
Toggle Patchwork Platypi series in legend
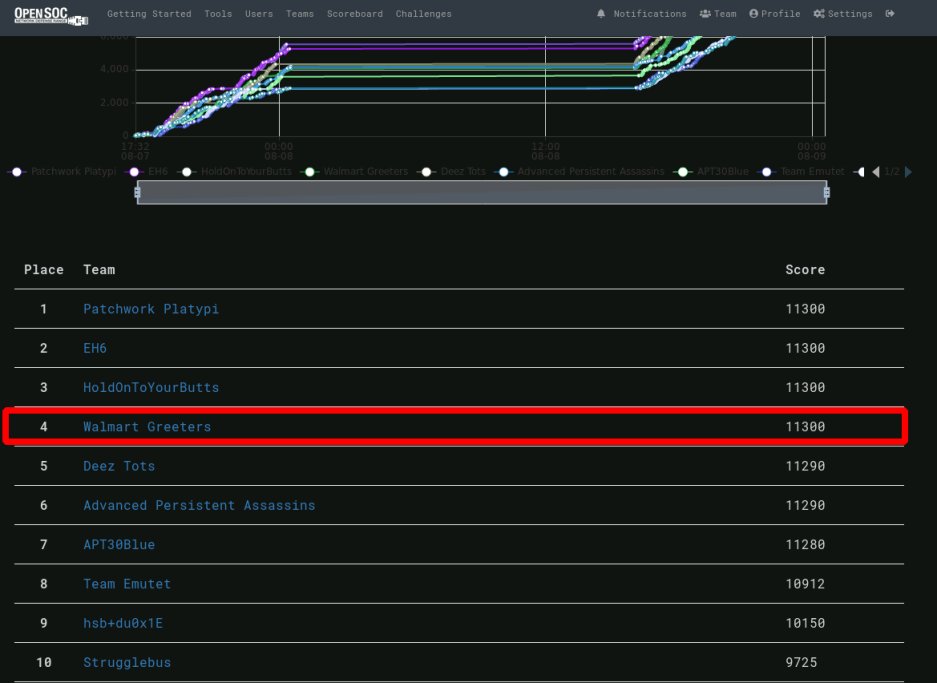[x=62, y=171]
